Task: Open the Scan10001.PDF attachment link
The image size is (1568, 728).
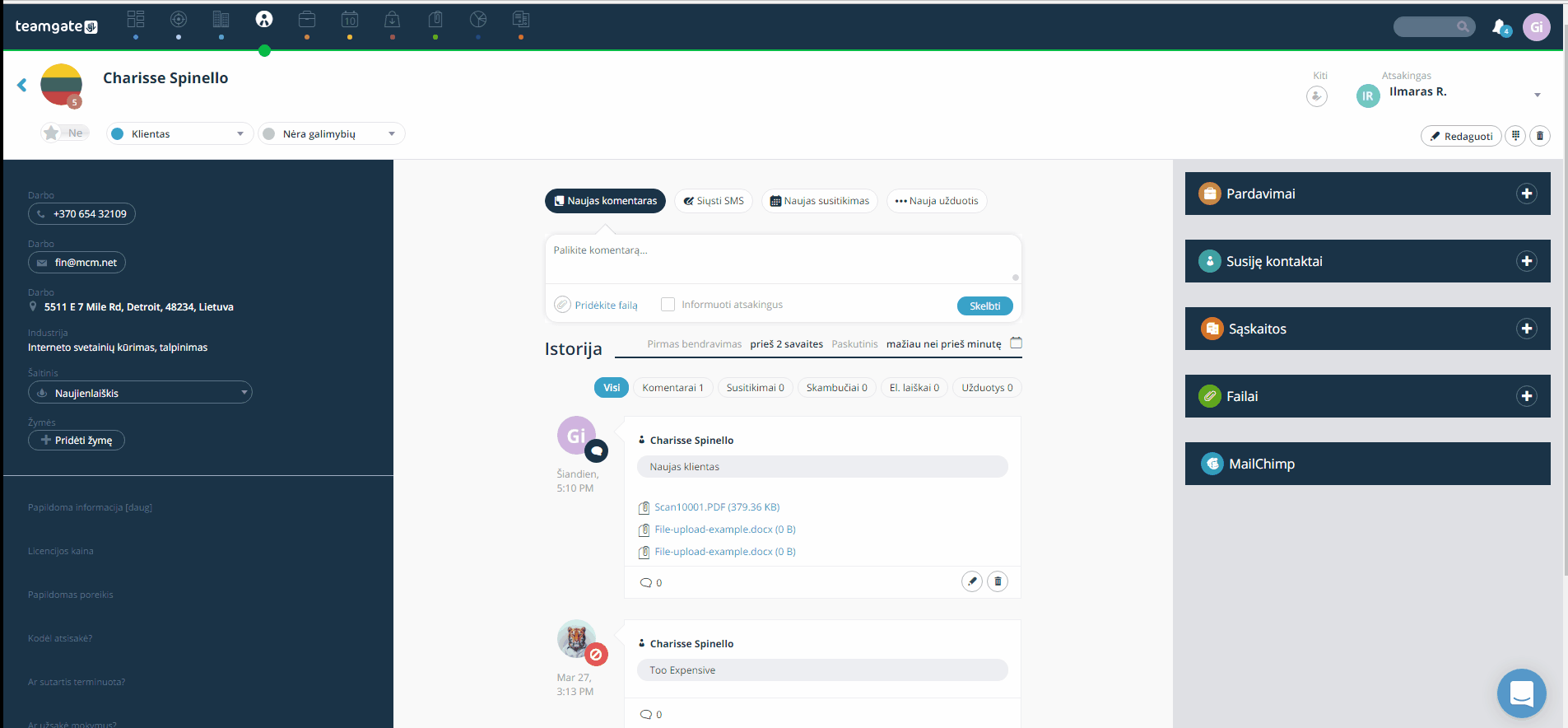Action: pos(717,507)
